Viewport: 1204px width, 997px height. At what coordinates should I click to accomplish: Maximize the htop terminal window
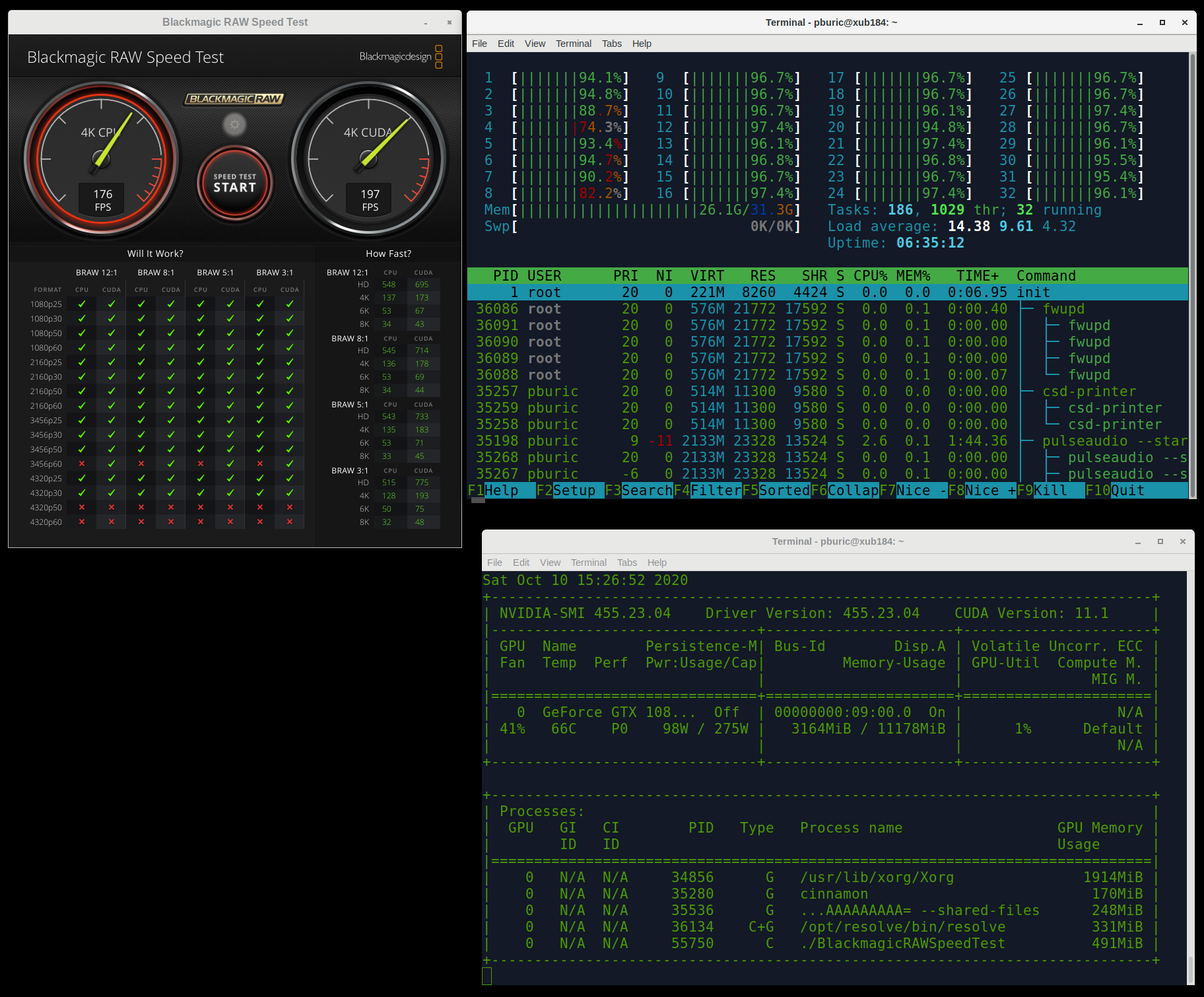[1162, 22]
